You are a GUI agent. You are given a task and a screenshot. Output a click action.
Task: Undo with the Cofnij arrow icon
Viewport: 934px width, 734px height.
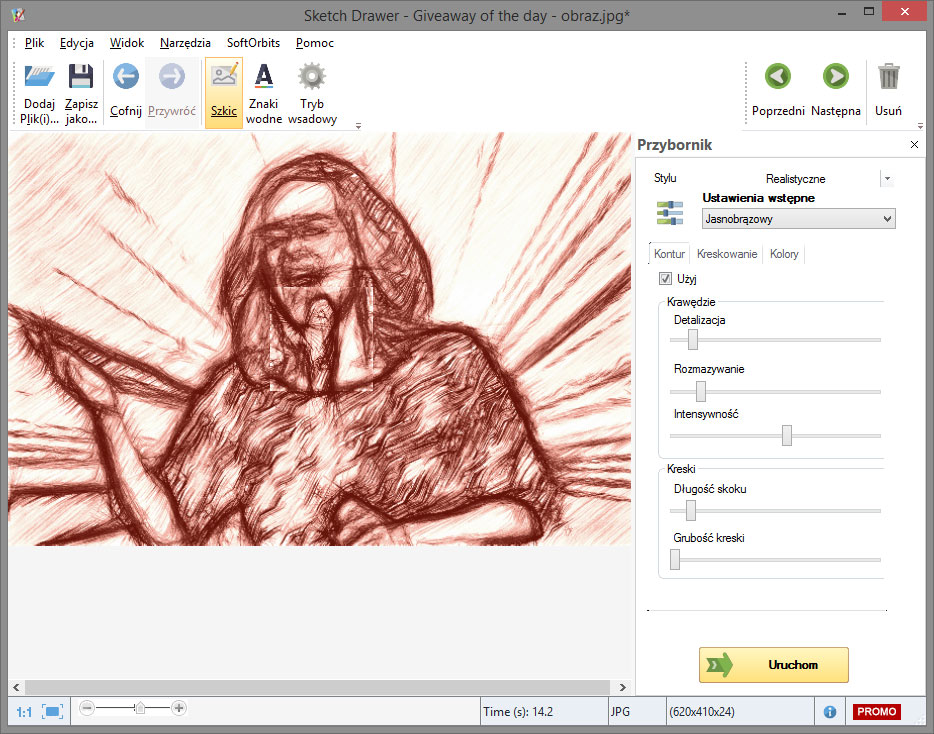pos(126,78)
